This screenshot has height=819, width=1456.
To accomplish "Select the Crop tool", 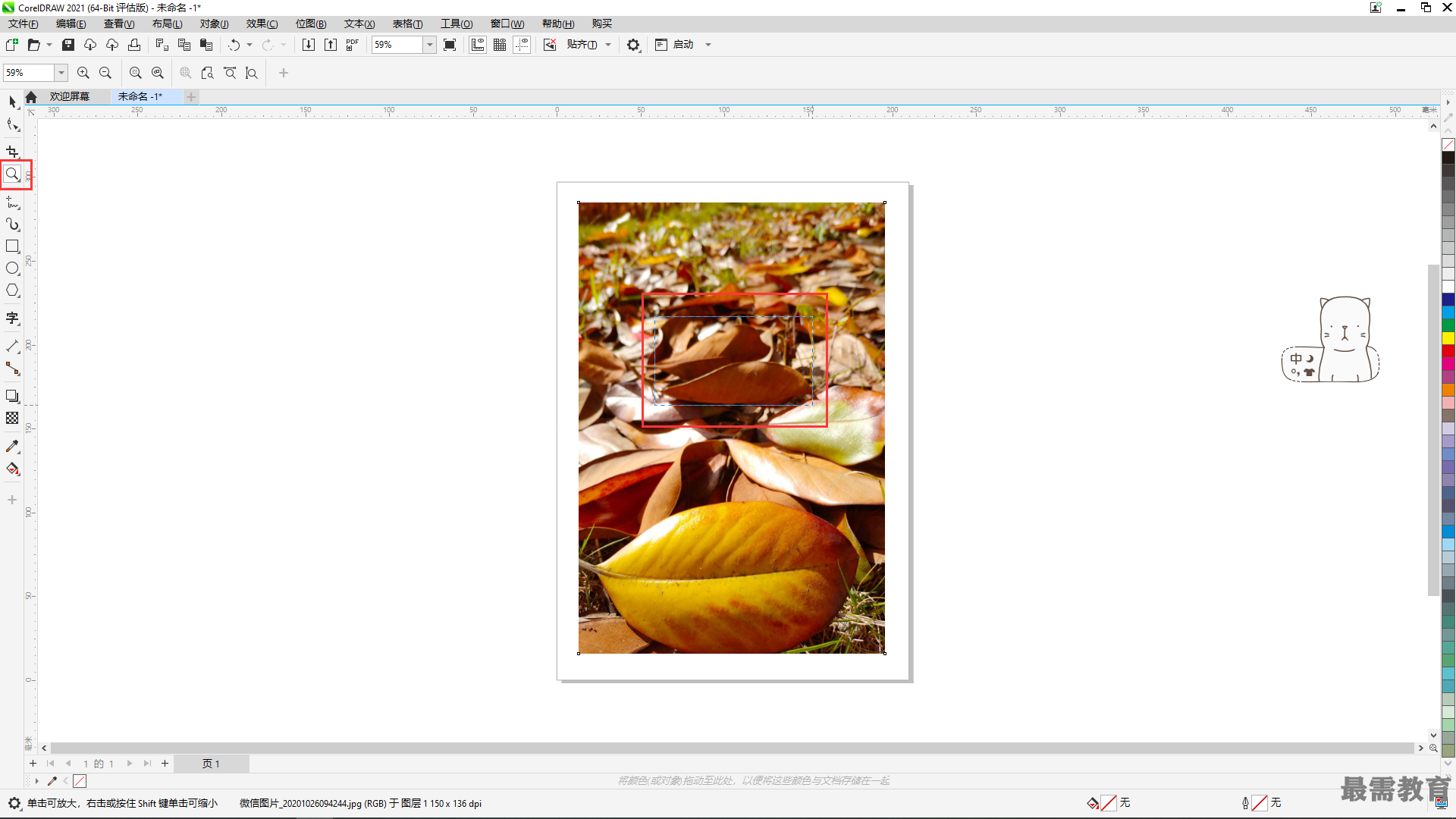I will pyautogui.click(x=12, y=152).
